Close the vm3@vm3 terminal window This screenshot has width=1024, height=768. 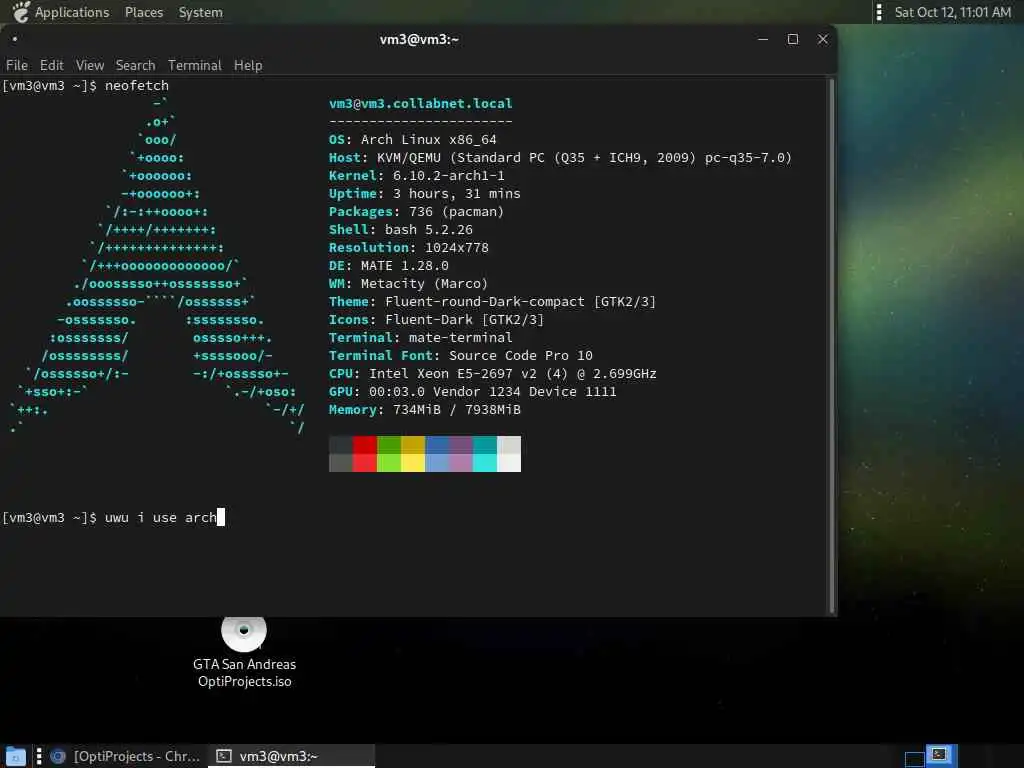823,39
